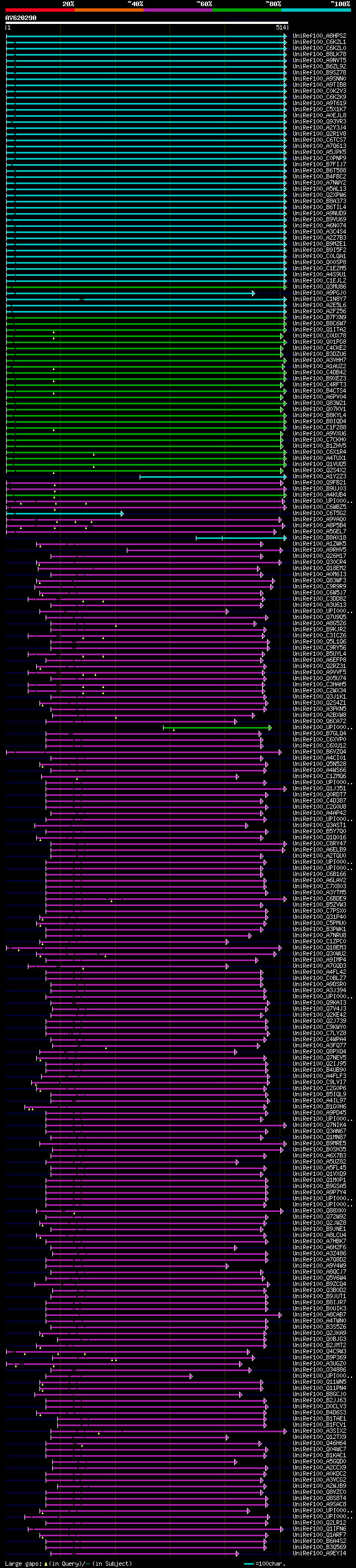The image size is (356, 1568).
Task: Select hit label UniRef100_C0UX78
Action: point(319,335)
